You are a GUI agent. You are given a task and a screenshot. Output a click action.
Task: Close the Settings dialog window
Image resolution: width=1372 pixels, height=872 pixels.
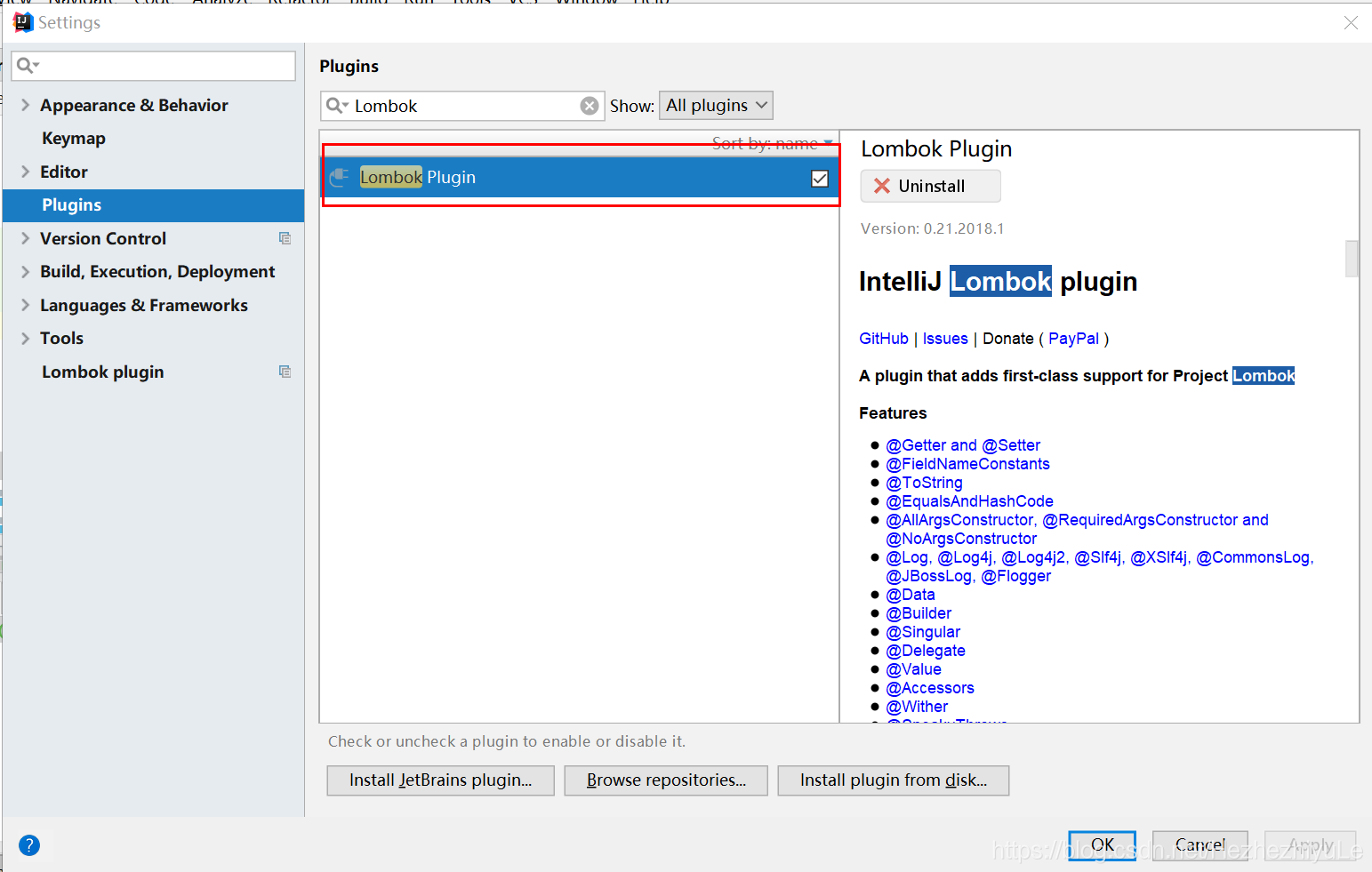tap(1351, 23)
